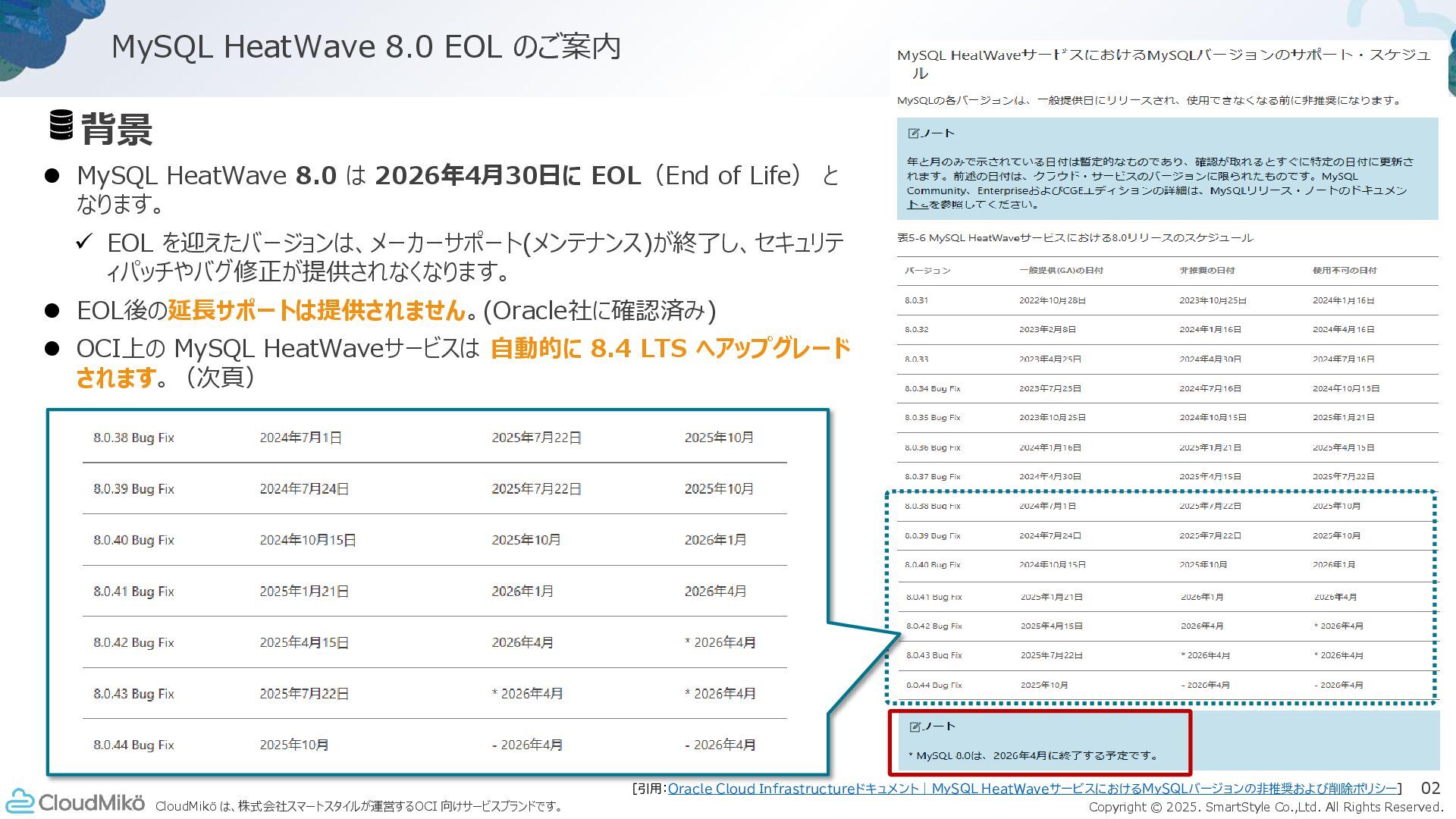This screenshot has height=819, width=1456.
Task: Click the checkmark bullet before EOL sentence
Action: point(84,243)
